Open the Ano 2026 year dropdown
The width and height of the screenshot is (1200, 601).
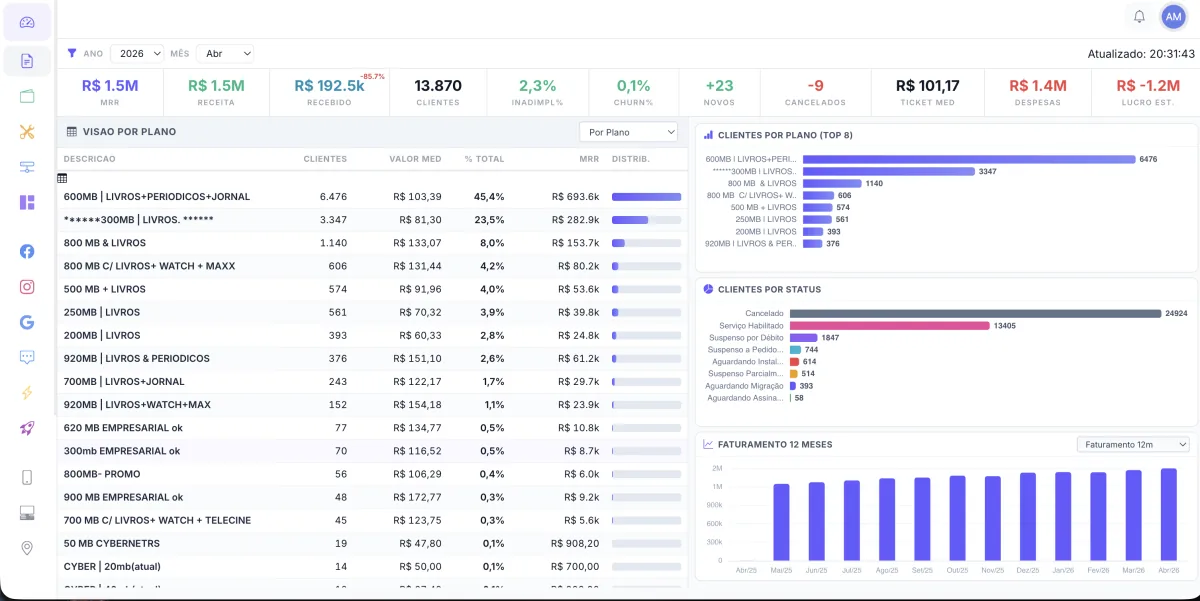coord(137,53)
